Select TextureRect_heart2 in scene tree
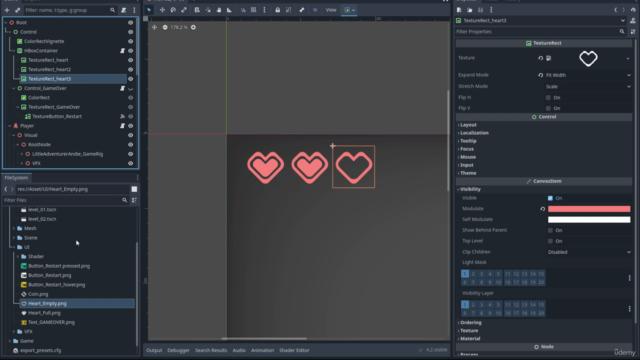Screen dimensions: 640x360 coord(49,69)
